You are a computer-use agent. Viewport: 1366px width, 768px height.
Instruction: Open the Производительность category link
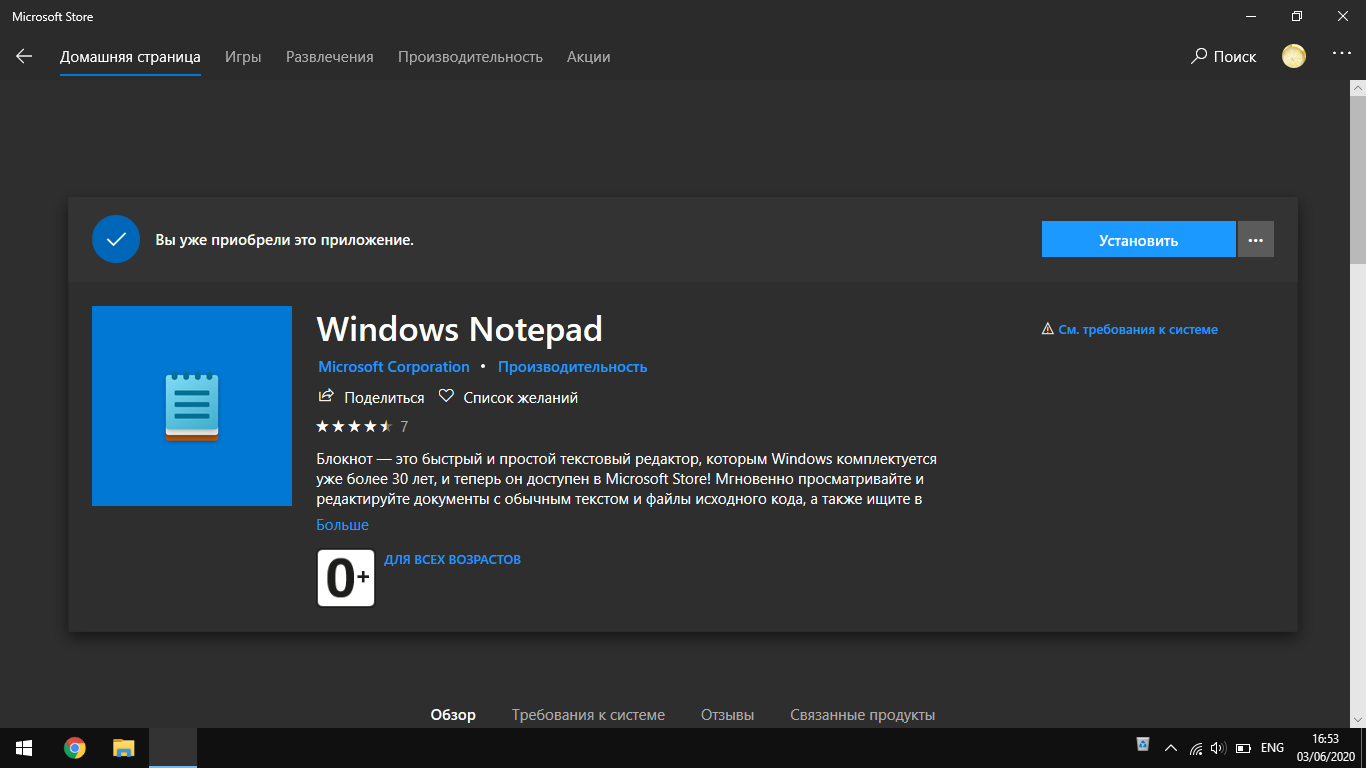point(573,367)
